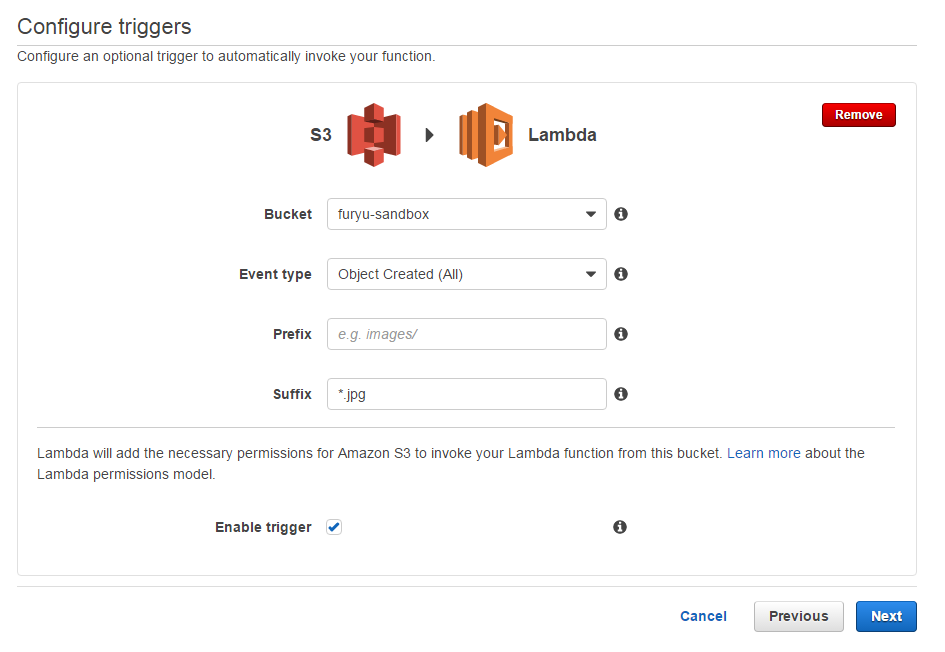Click into the Suffix field containing *.jpg
Screen dimensions: 945x652
click(466, 394)
